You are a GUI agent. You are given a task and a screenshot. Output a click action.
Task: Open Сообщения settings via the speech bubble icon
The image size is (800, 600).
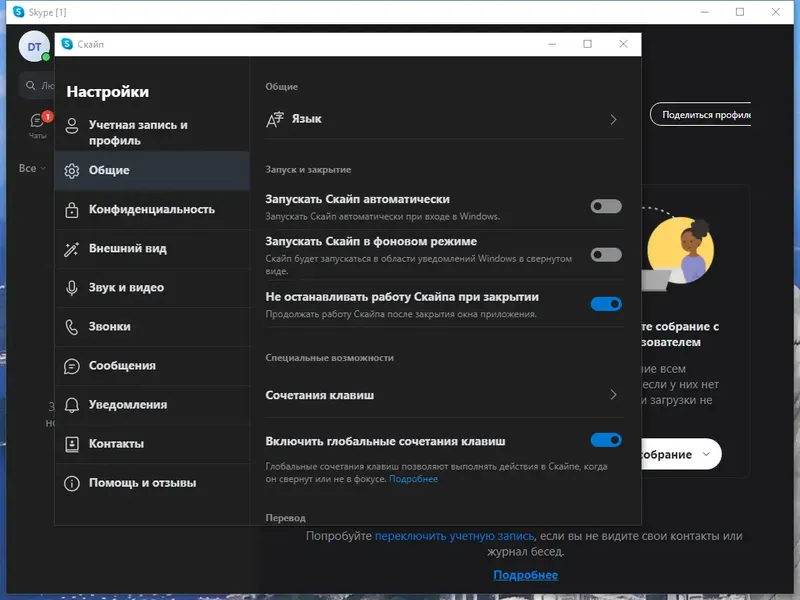(73, 366)
